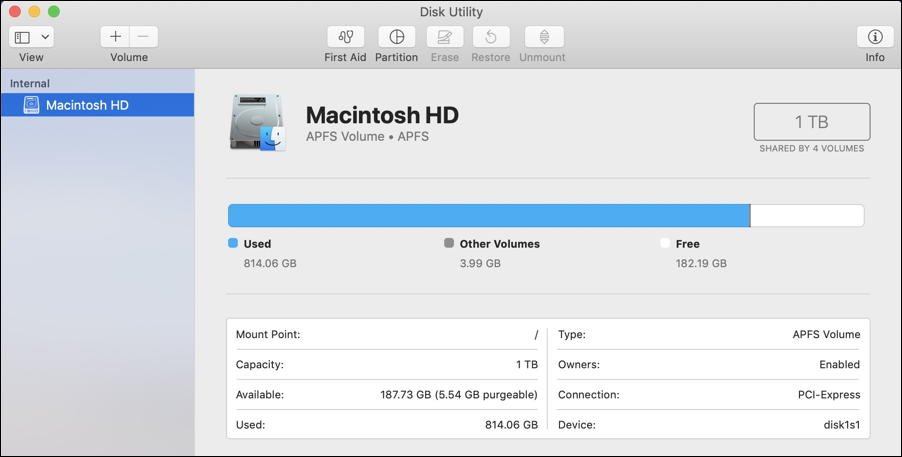The height and width of the screenshot is (457, 902).
Task: Click the Disk Utility window title
Action: [x=451, y=12]
